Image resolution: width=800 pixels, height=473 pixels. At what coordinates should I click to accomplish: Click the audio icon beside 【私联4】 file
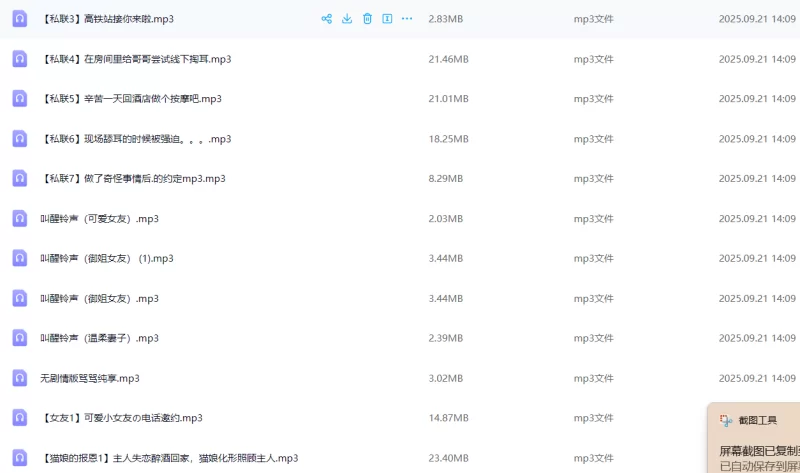[x=19, y=59]
